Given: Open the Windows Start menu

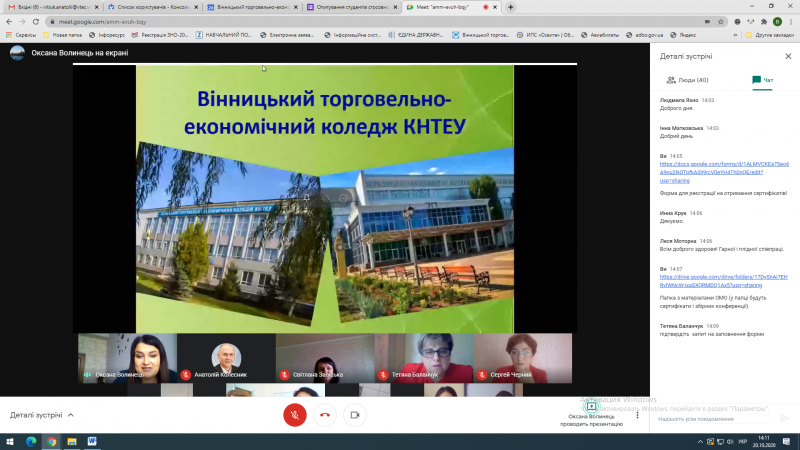Looking at the screenshot, I should (10, 441).
